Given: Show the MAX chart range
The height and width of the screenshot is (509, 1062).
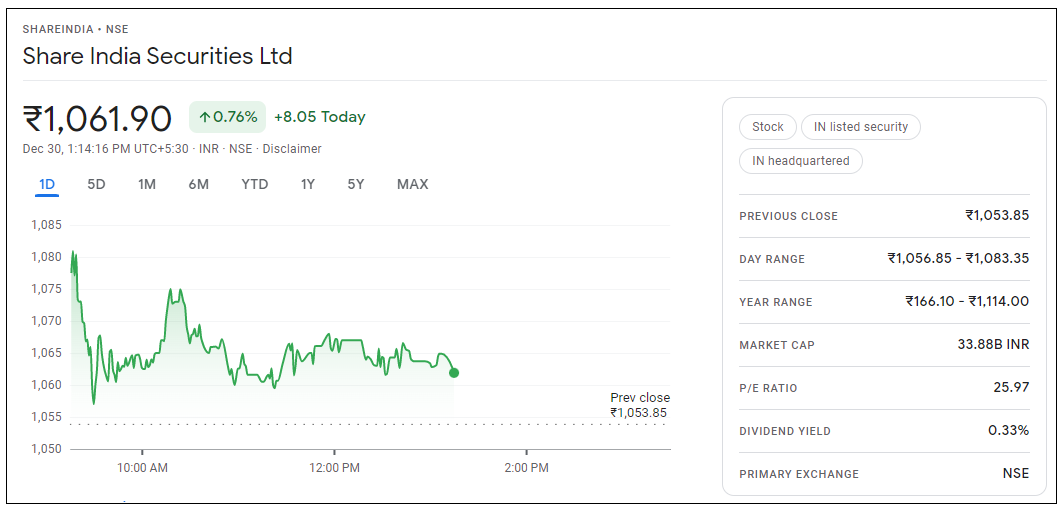Looking at the screenshot, I should coord(412,184).
